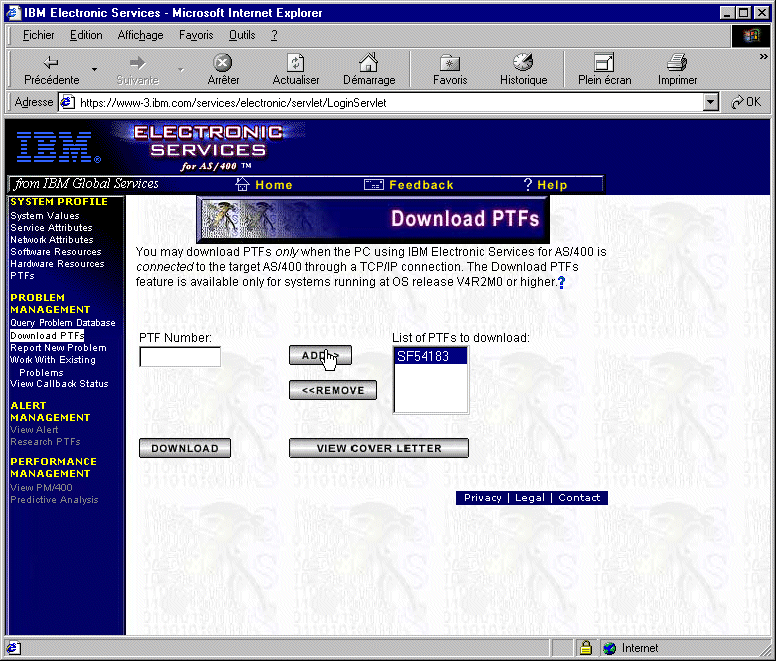Click the <<REMOVE button
The height and width of the screenshot is (661, 776).
pyautogui.click(x=333, y=390)
